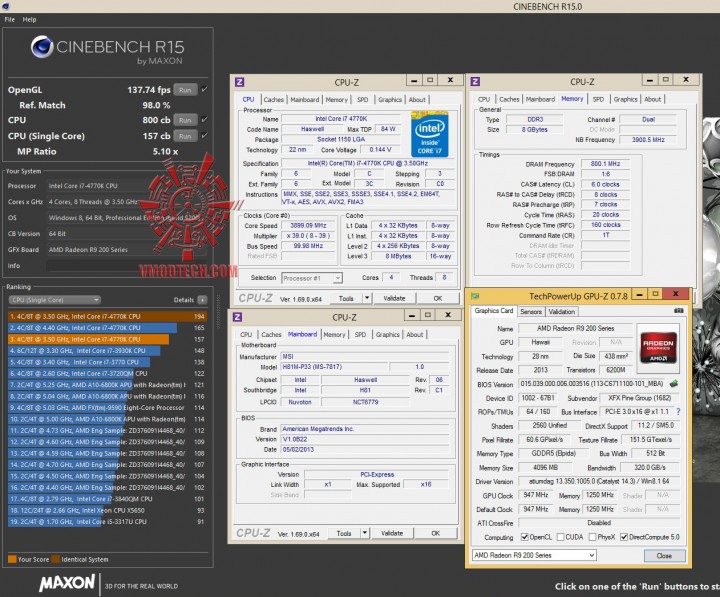Select ranking row 4 Intel Core i7-3930K
Screen dimensions: 720x597
coord(107,350)
